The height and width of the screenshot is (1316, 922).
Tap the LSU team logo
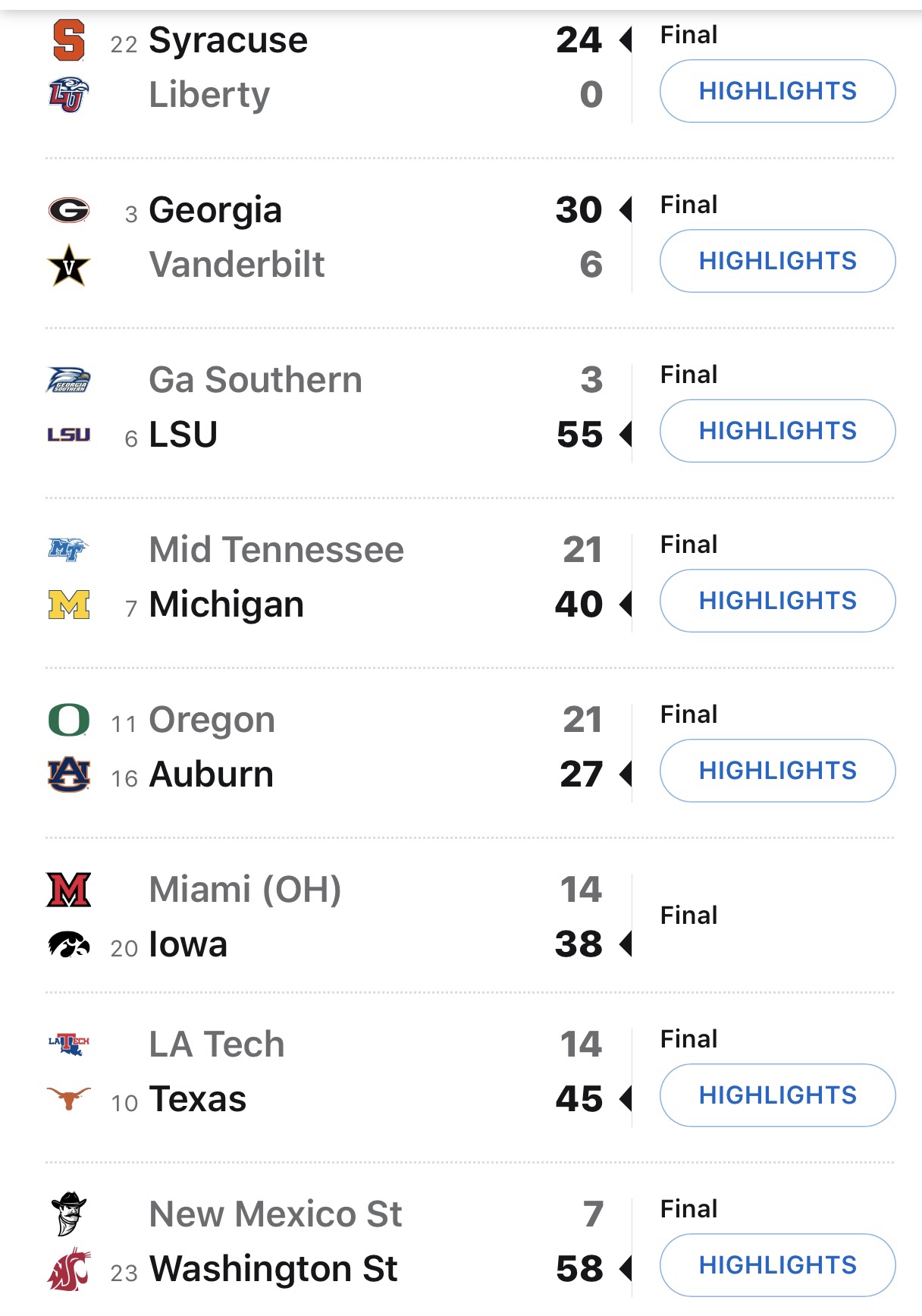point(68,435)
